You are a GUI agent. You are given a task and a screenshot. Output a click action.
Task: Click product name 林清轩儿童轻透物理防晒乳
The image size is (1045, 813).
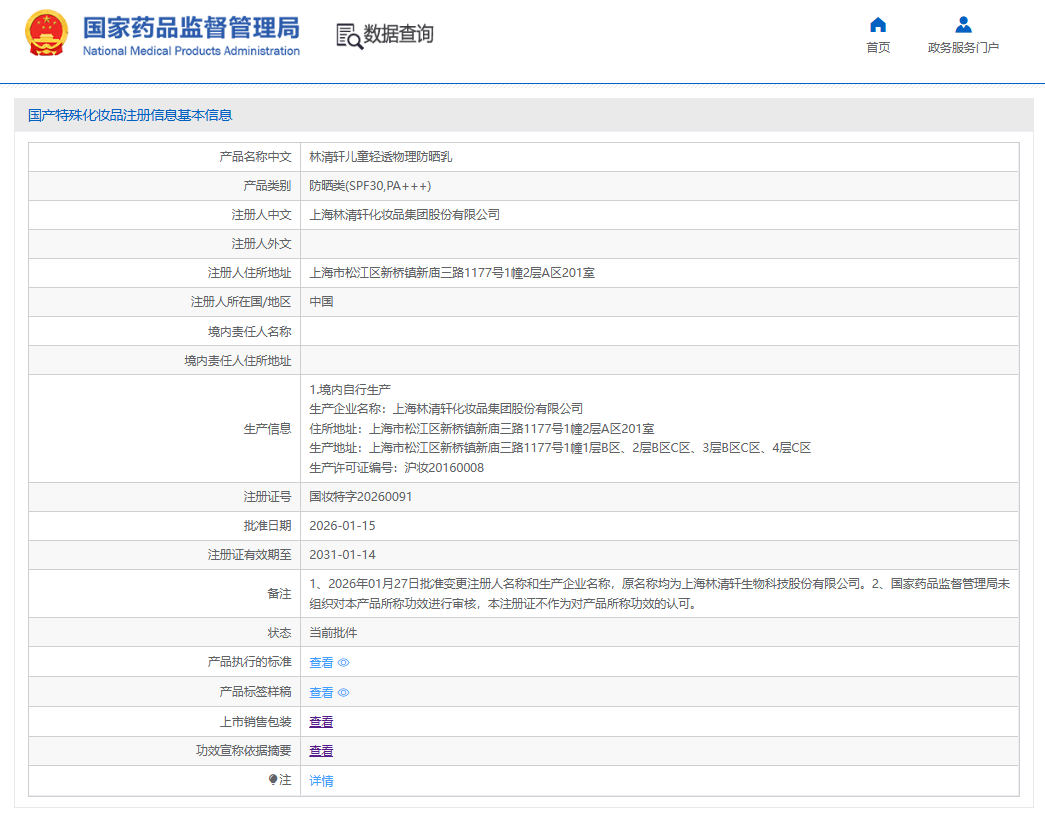373,157
